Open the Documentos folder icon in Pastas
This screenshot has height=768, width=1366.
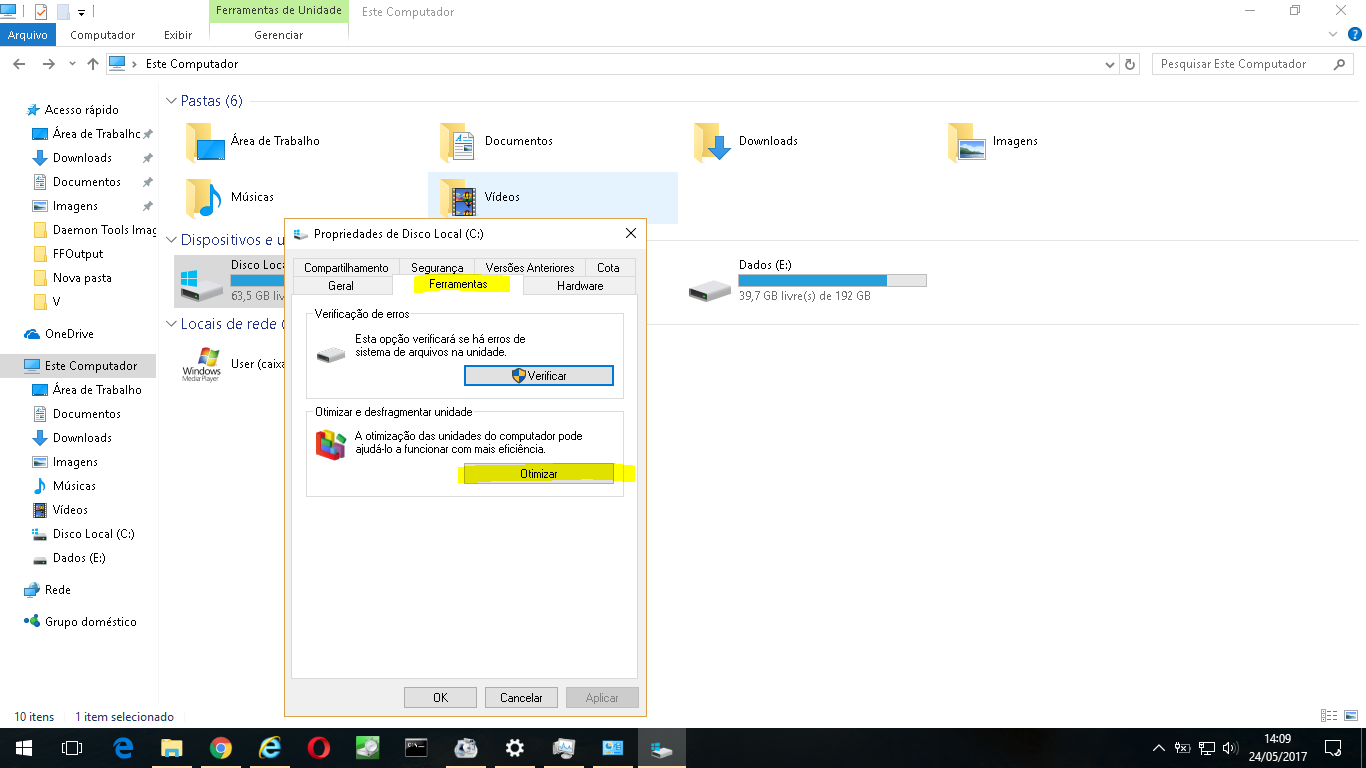pos(457,142)
